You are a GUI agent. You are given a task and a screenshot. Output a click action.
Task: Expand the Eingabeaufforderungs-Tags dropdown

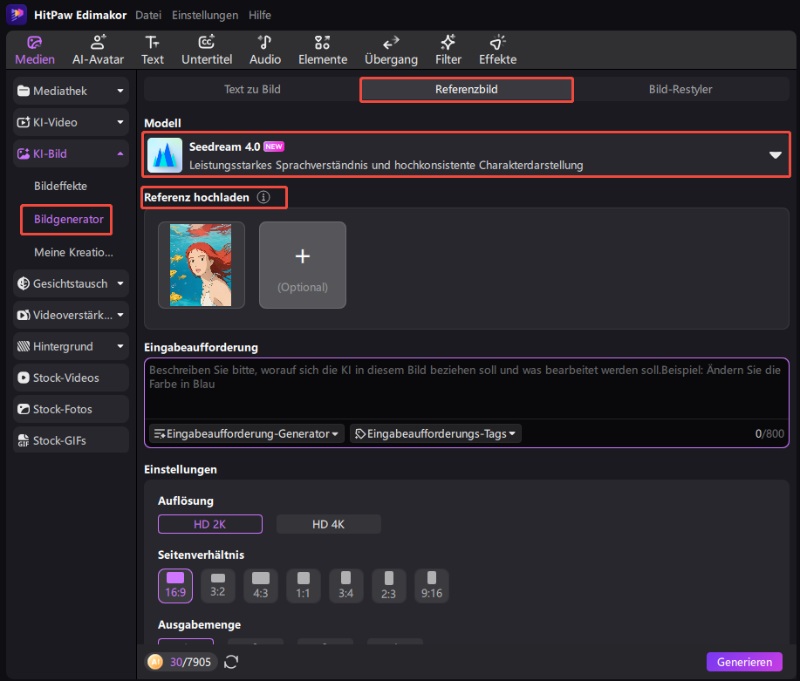[435, 434]
